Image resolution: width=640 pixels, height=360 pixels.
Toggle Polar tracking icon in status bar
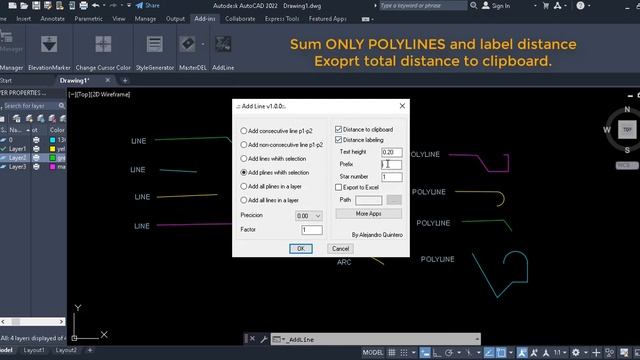449,352
